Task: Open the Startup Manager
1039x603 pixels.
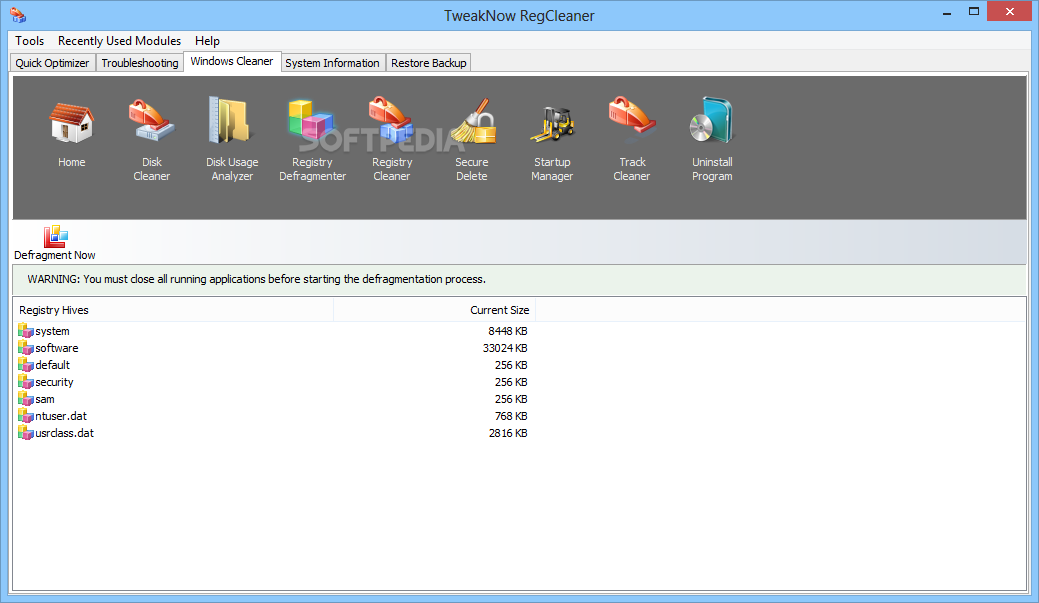Action: coord(552,125)
